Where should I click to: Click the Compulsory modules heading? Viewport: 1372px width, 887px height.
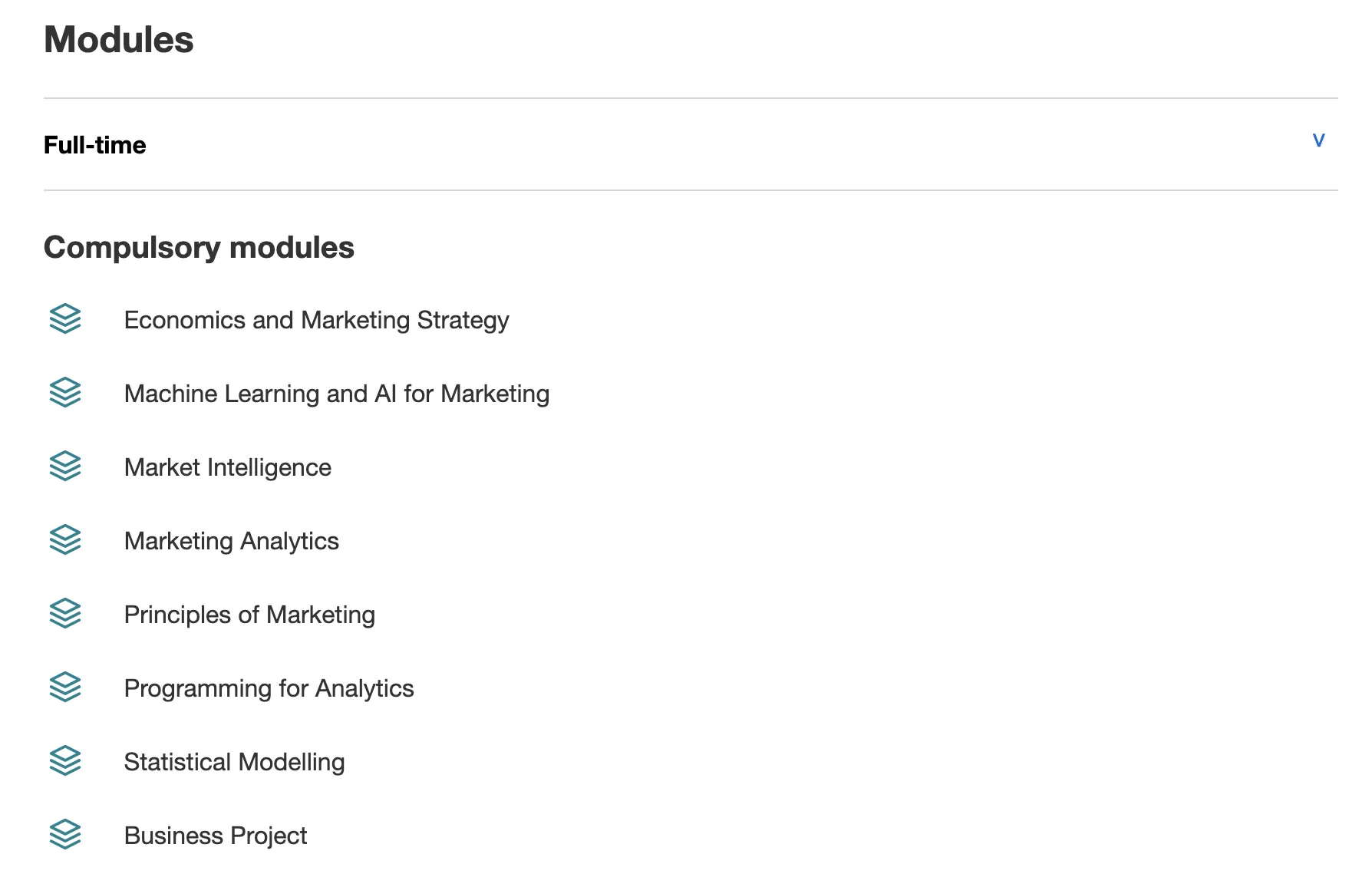point(199,248)
